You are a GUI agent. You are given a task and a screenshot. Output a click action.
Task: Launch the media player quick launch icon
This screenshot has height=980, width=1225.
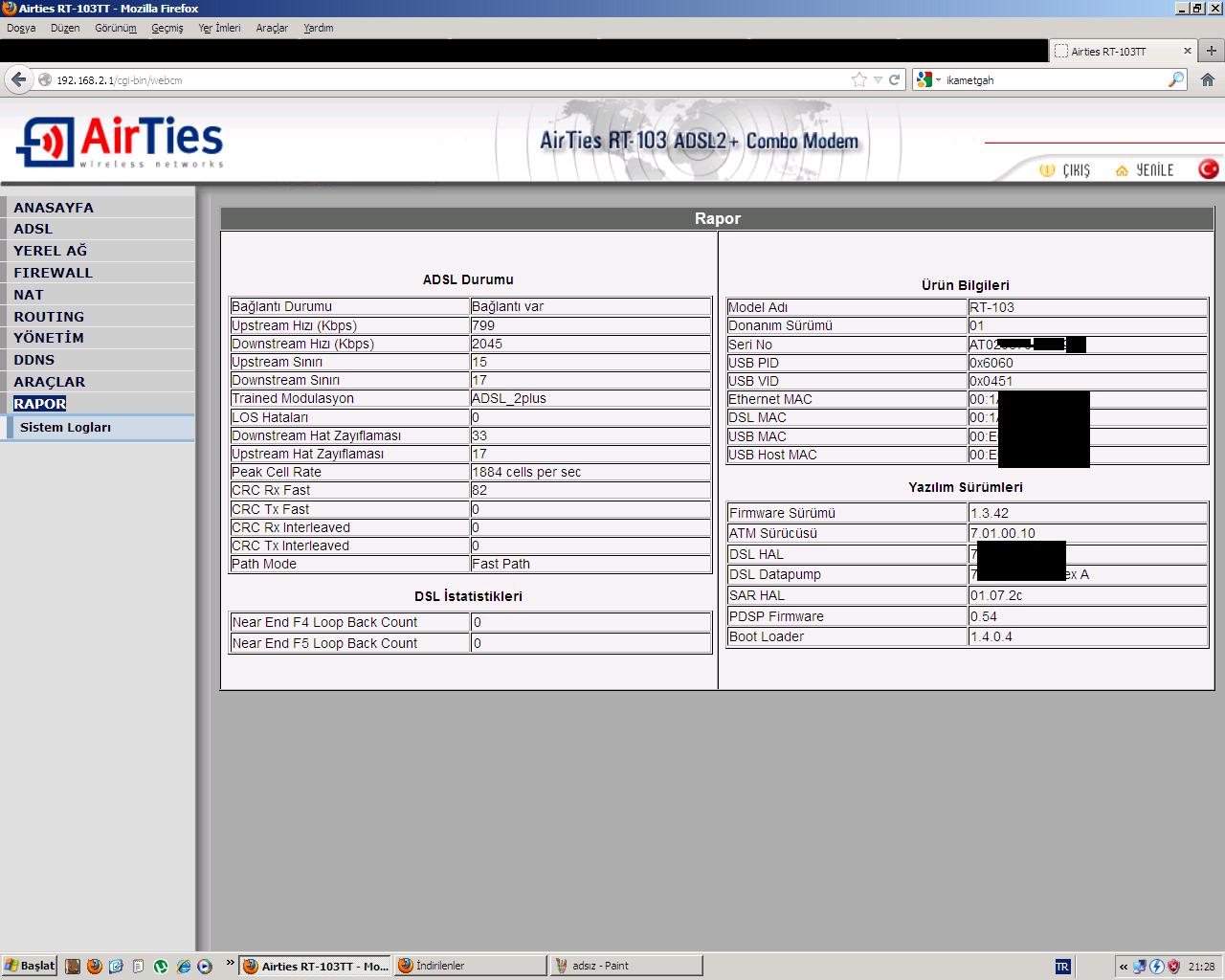(x=204, y=967)
